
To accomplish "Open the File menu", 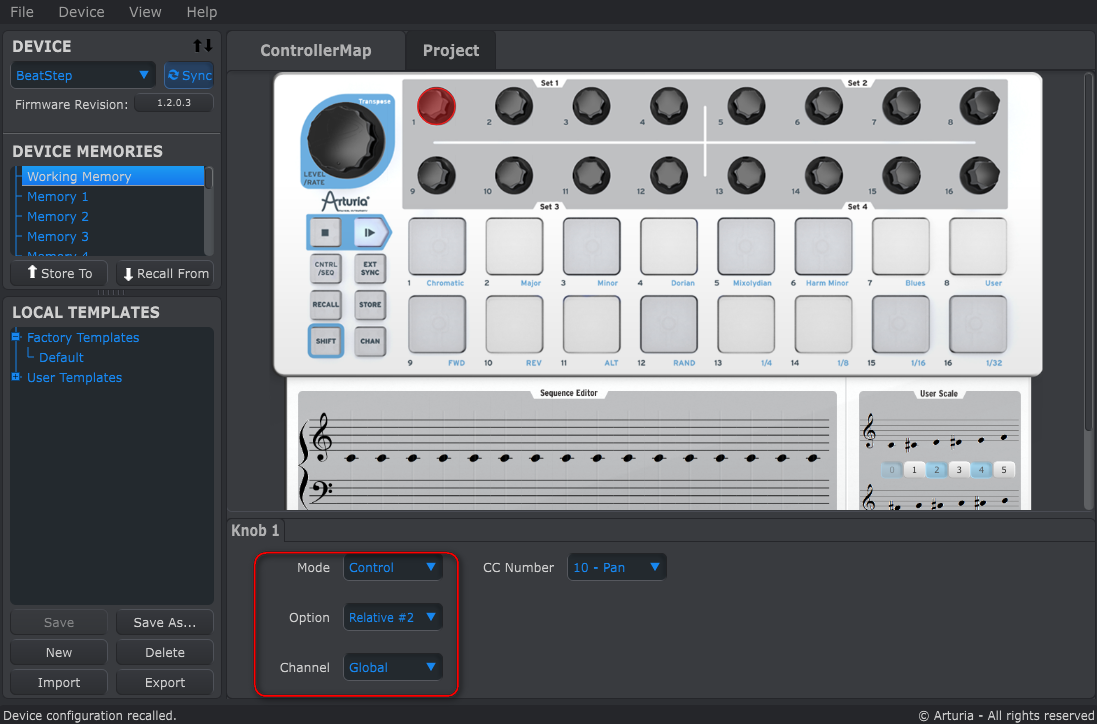I will (x=22, y=12).
